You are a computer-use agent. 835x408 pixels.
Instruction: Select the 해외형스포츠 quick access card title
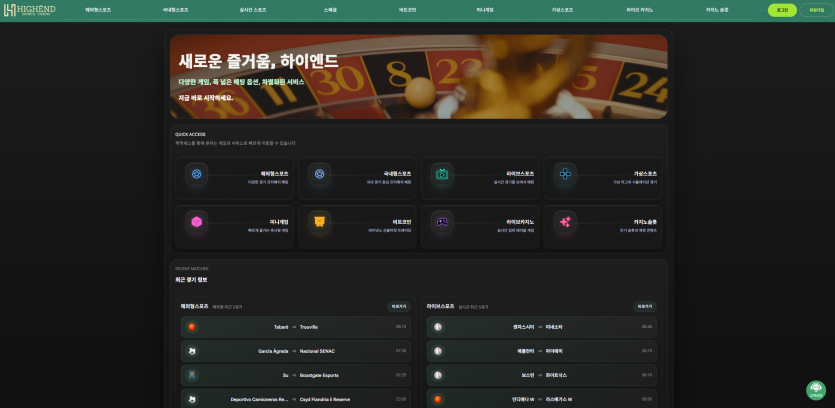(274, 174)
